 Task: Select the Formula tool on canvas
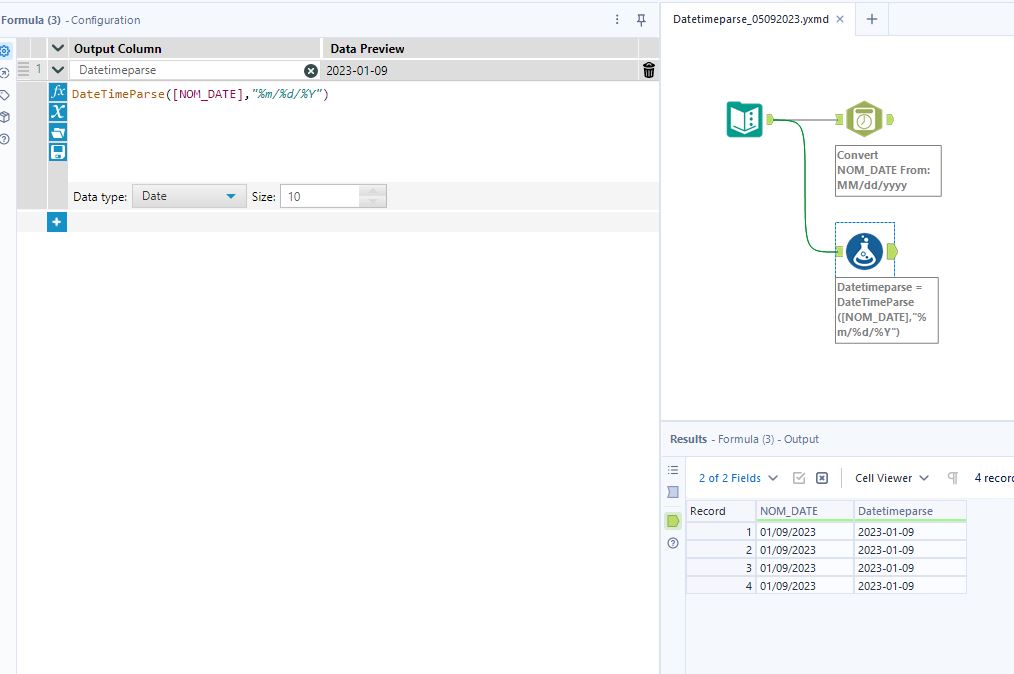coord(864,251)
